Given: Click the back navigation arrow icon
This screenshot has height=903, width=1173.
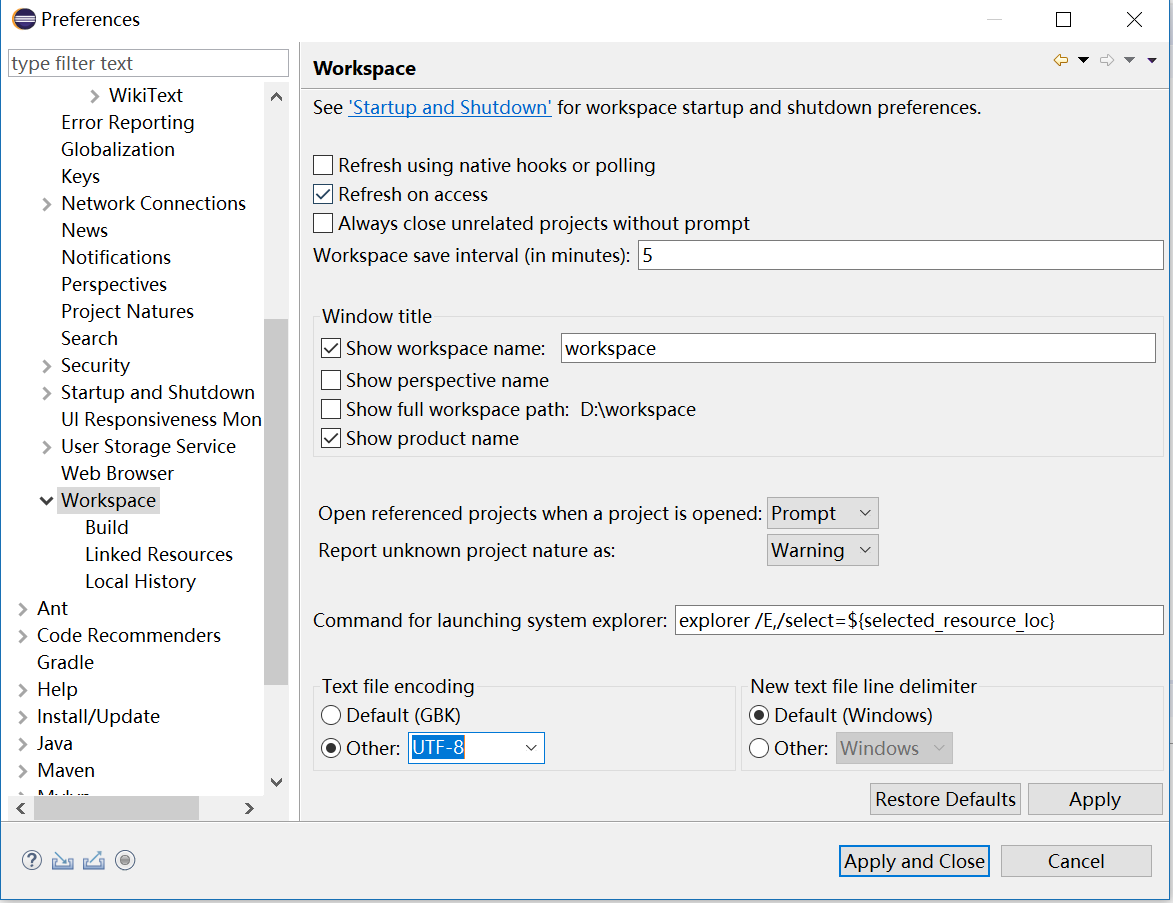Looking at the screenshot, I should coord(1061,60).
